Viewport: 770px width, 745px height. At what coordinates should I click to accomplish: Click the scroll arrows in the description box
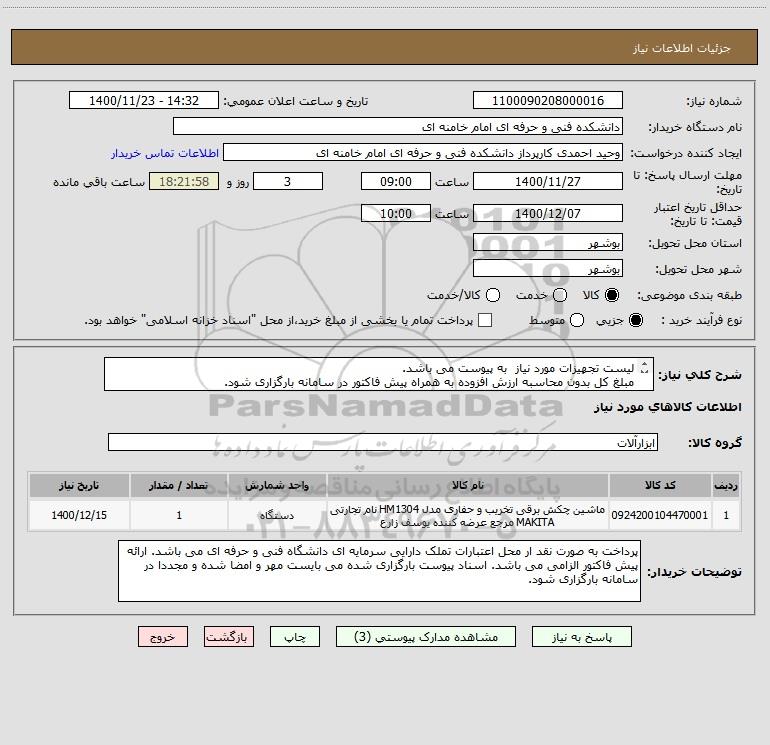click(x=645, y=368)
